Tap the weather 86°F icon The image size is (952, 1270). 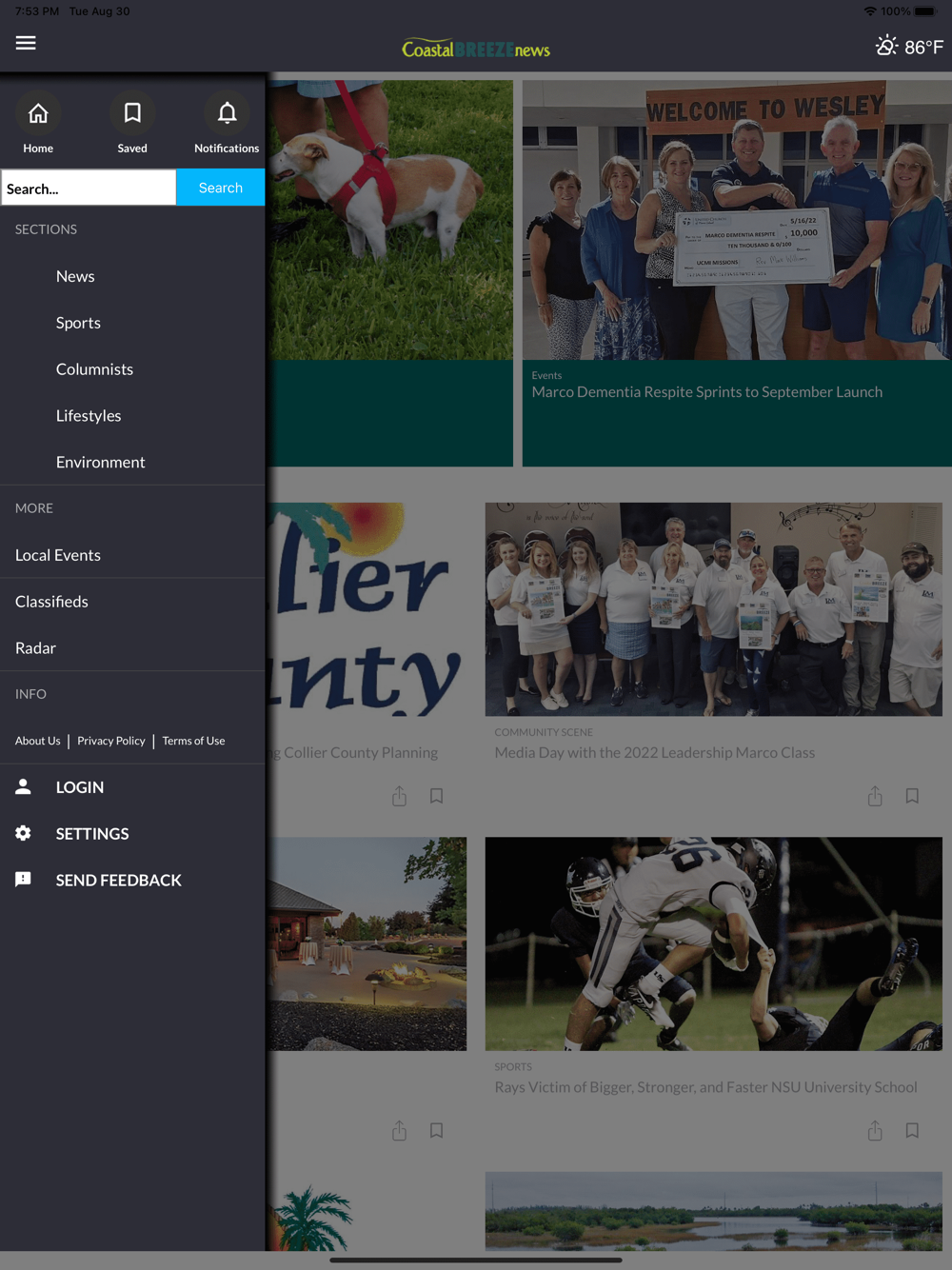point(909,47)
